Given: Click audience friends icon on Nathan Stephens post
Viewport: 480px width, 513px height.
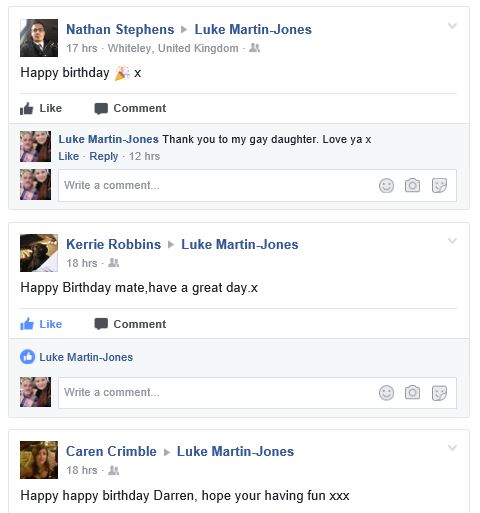Looking at the screenshot, I should pos(255,48).
